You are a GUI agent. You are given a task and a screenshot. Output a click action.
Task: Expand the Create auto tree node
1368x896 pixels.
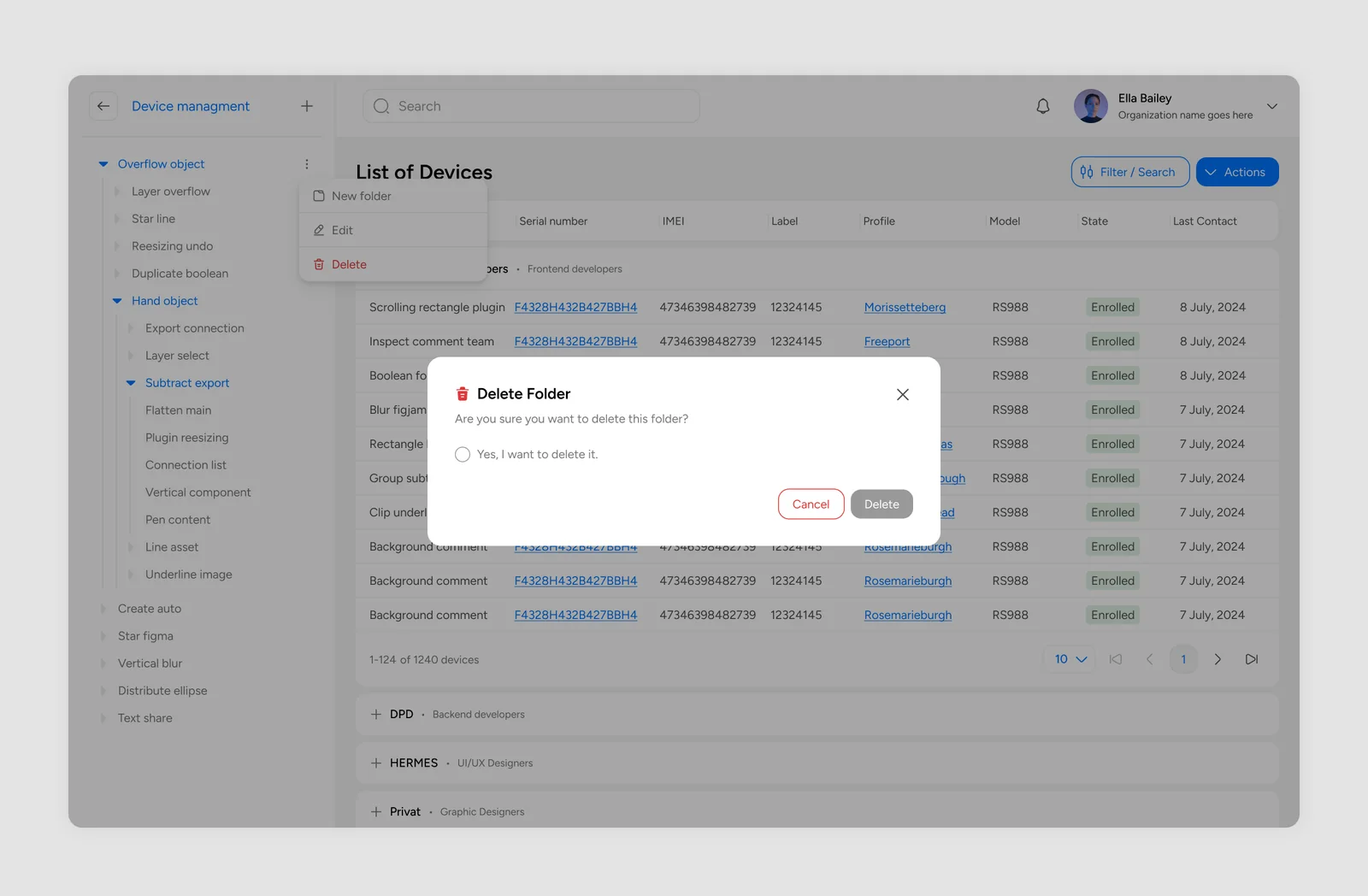pyautogui.click(x=103, y=609)
